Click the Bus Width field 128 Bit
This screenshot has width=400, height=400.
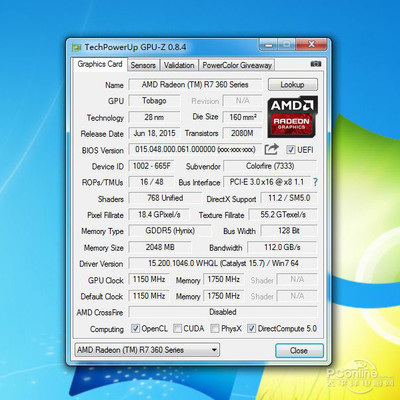(289, 231)
